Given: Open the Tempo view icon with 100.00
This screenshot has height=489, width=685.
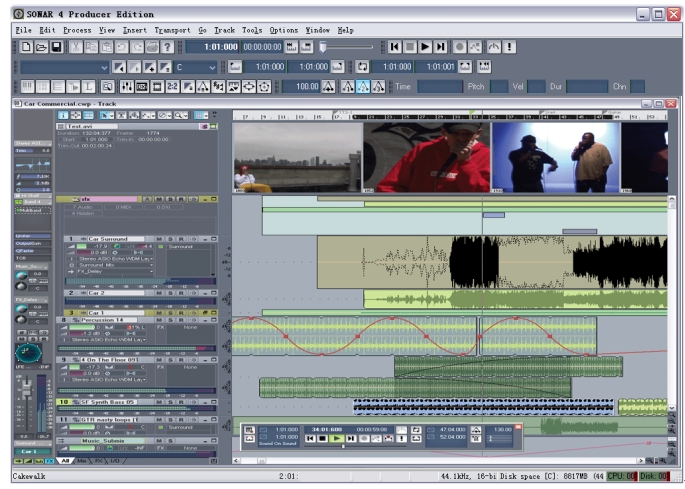Looking at the screenshot, I should (329, 87).
